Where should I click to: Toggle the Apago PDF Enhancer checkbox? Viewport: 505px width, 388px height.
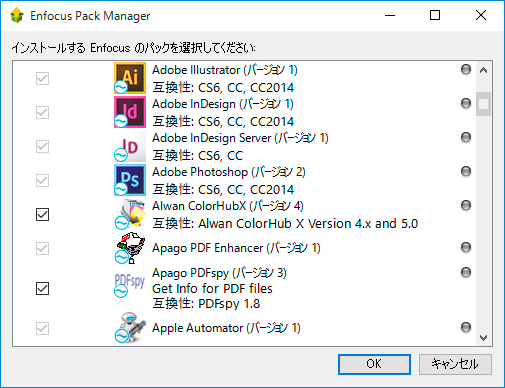(x=42, y=248)
